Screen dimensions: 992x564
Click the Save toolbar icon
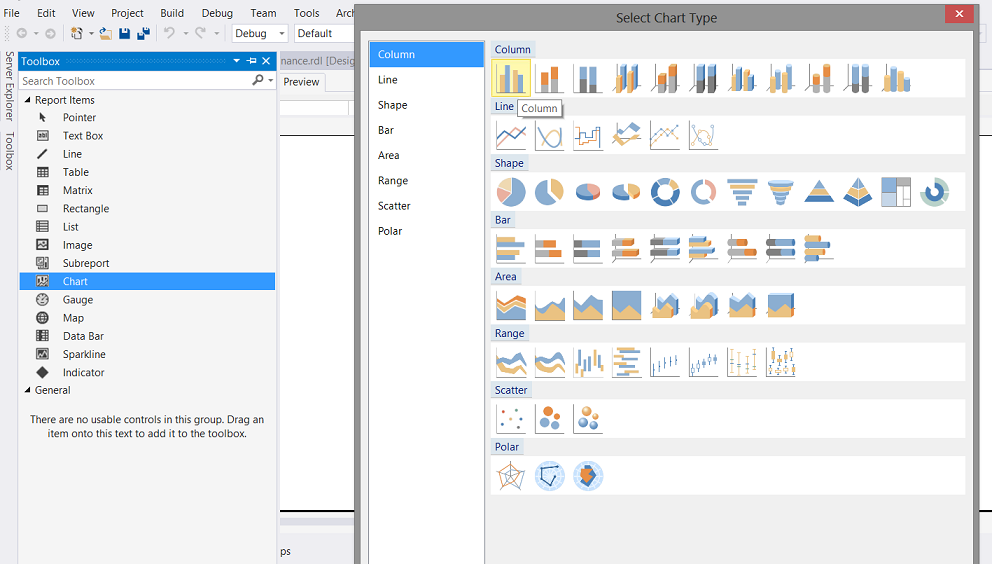[x=125, y=34]
